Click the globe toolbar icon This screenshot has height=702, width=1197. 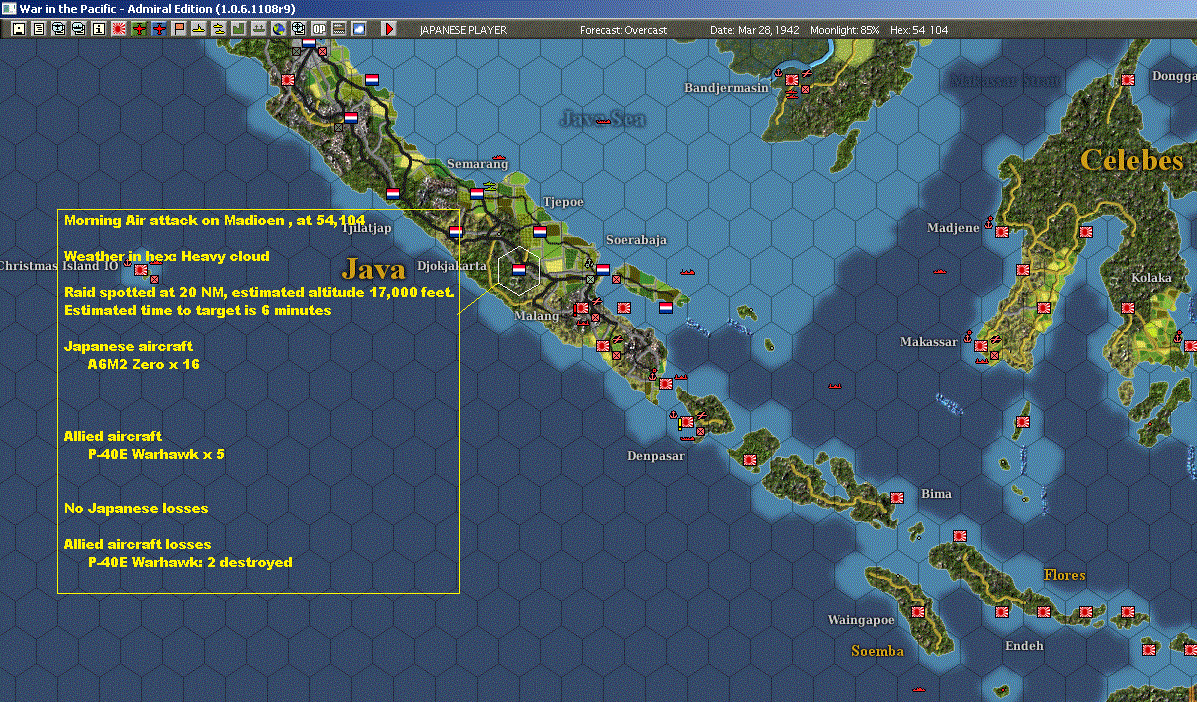click(x=279, y=29)
